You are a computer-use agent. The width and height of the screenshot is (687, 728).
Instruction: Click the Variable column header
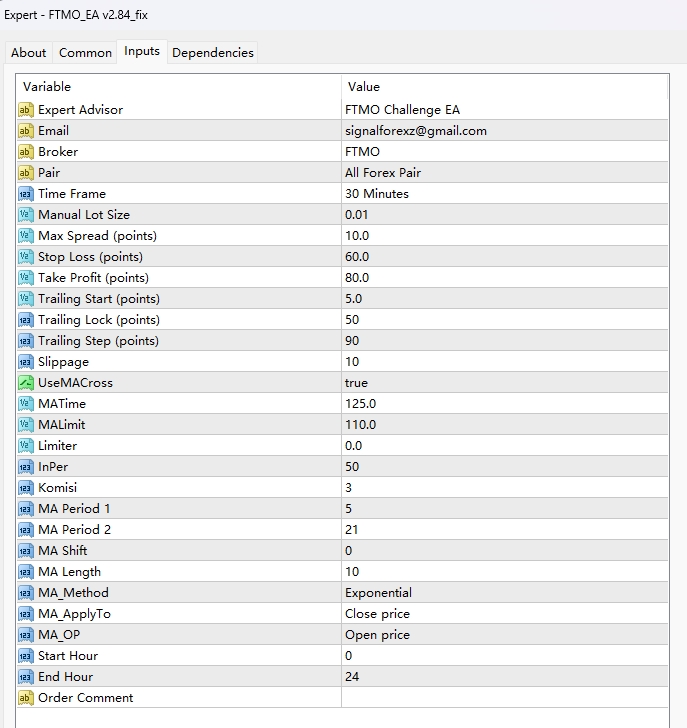(x=47, y=87)
